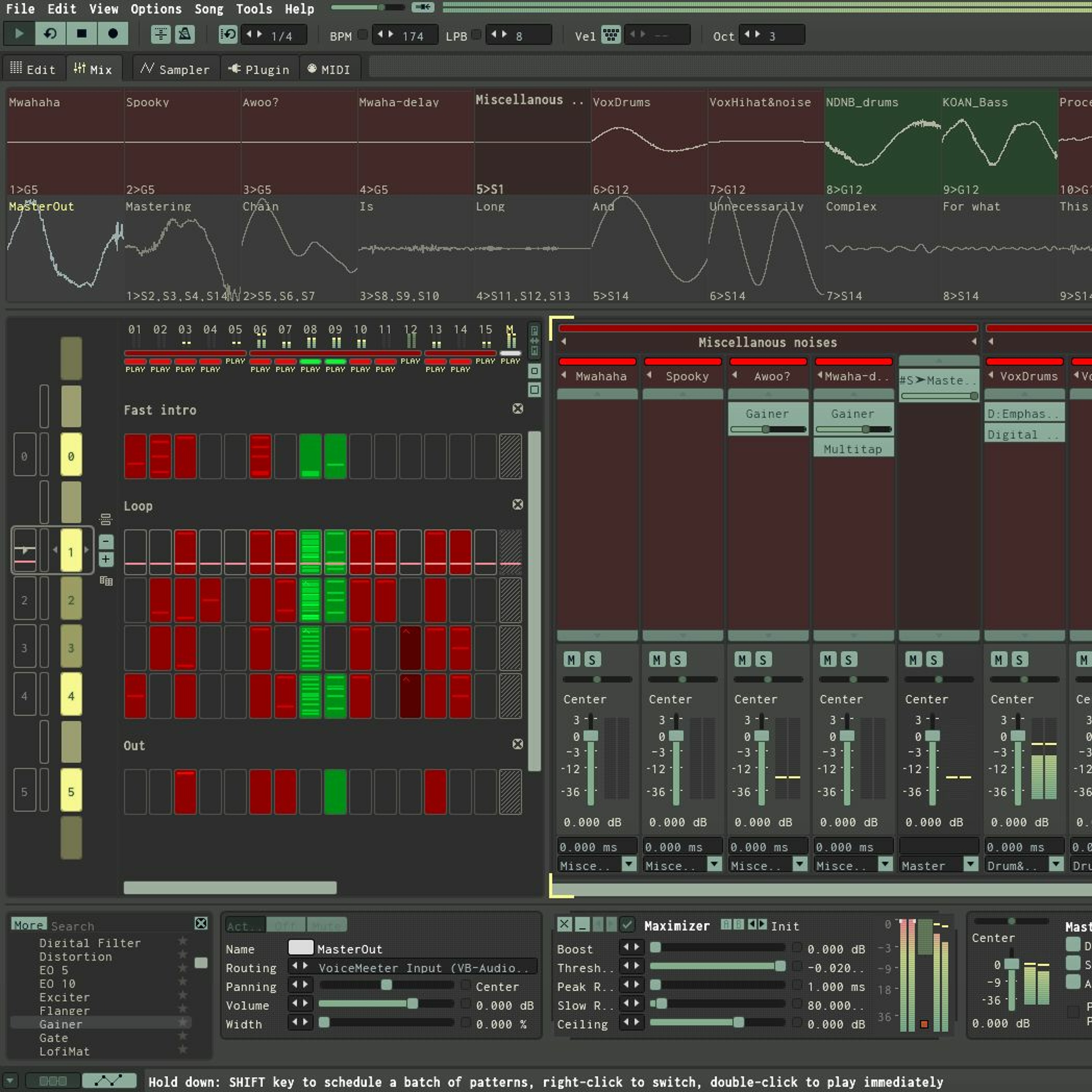This screenshot has height=1092, width=1092.
Task: Start playback with the Play button
Action: pos(19,34)
